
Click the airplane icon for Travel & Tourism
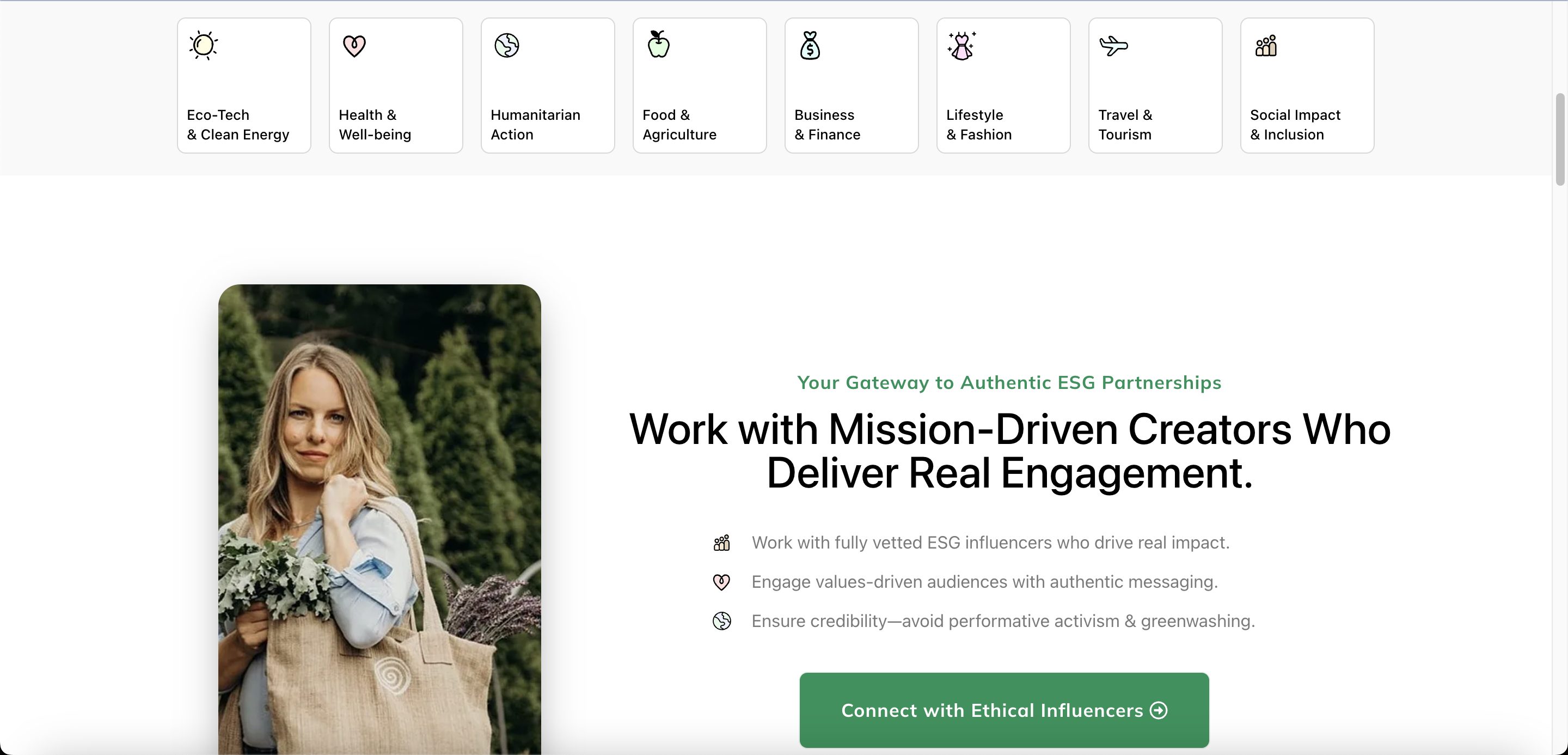click(x=1114, y=46)
